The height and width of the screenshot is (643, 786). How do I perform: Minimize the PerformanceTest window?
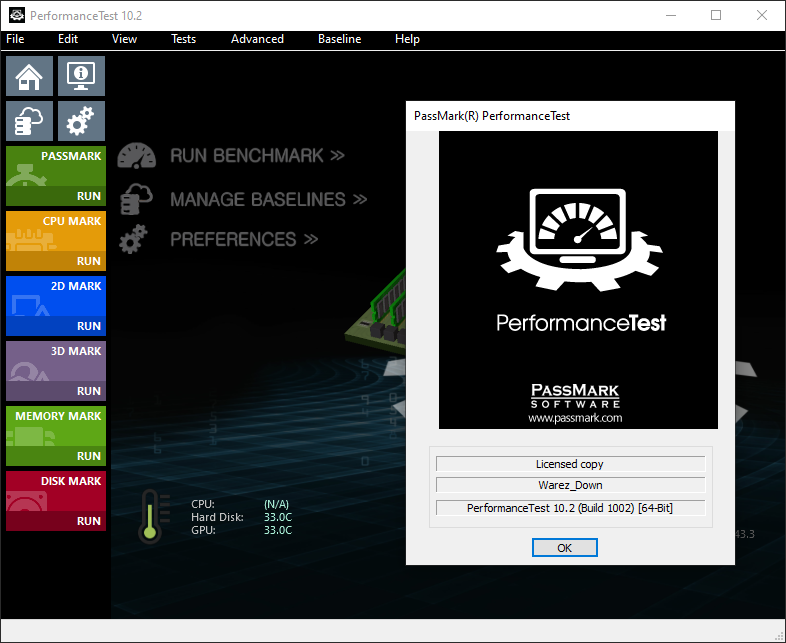671,16
